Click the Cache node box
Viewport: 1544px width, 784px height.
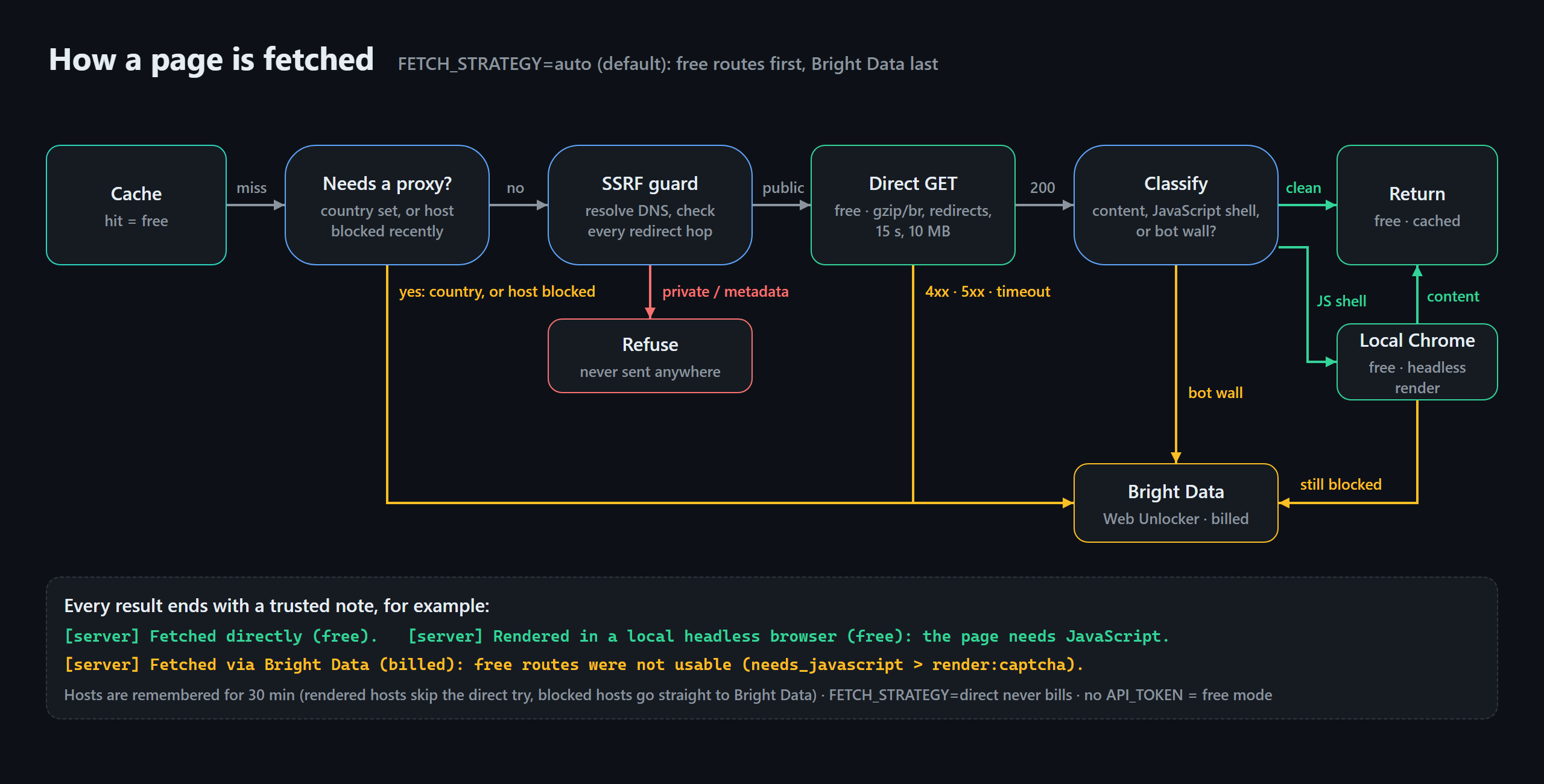[x=136, y=205]
